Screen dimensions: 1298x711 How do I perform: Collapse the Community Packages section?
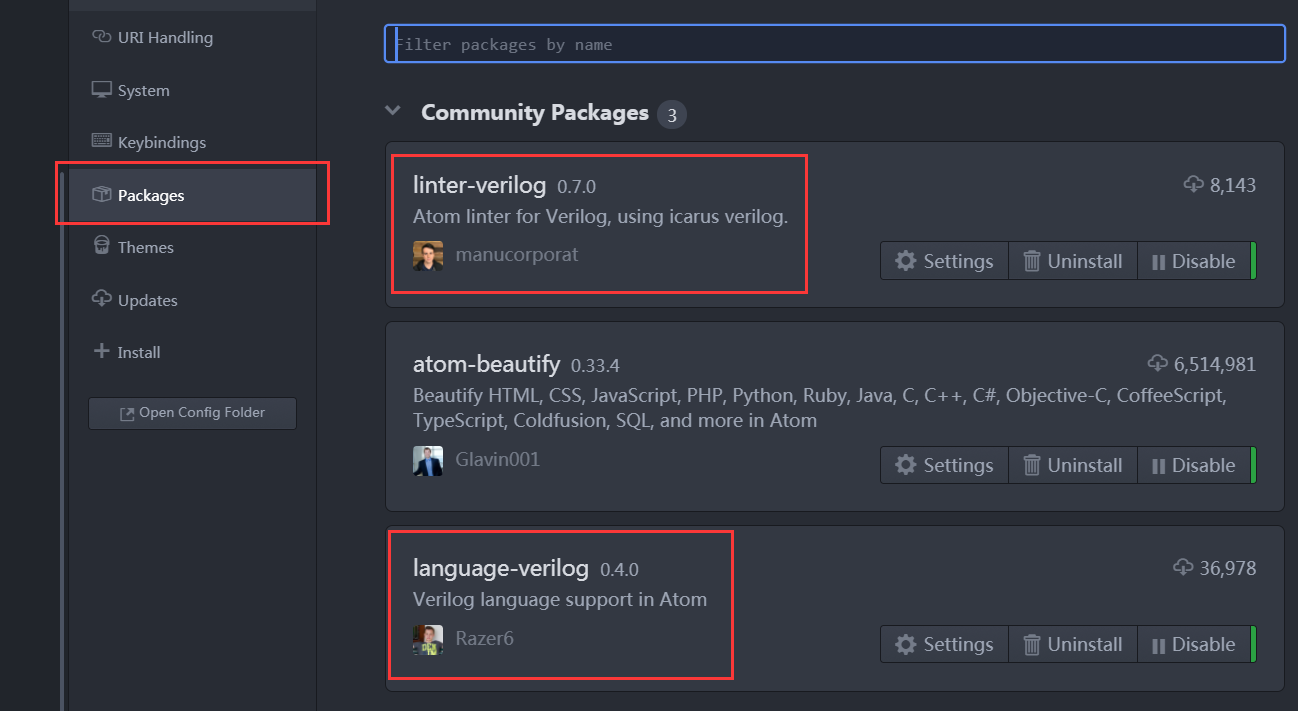(x=392, y=111)
